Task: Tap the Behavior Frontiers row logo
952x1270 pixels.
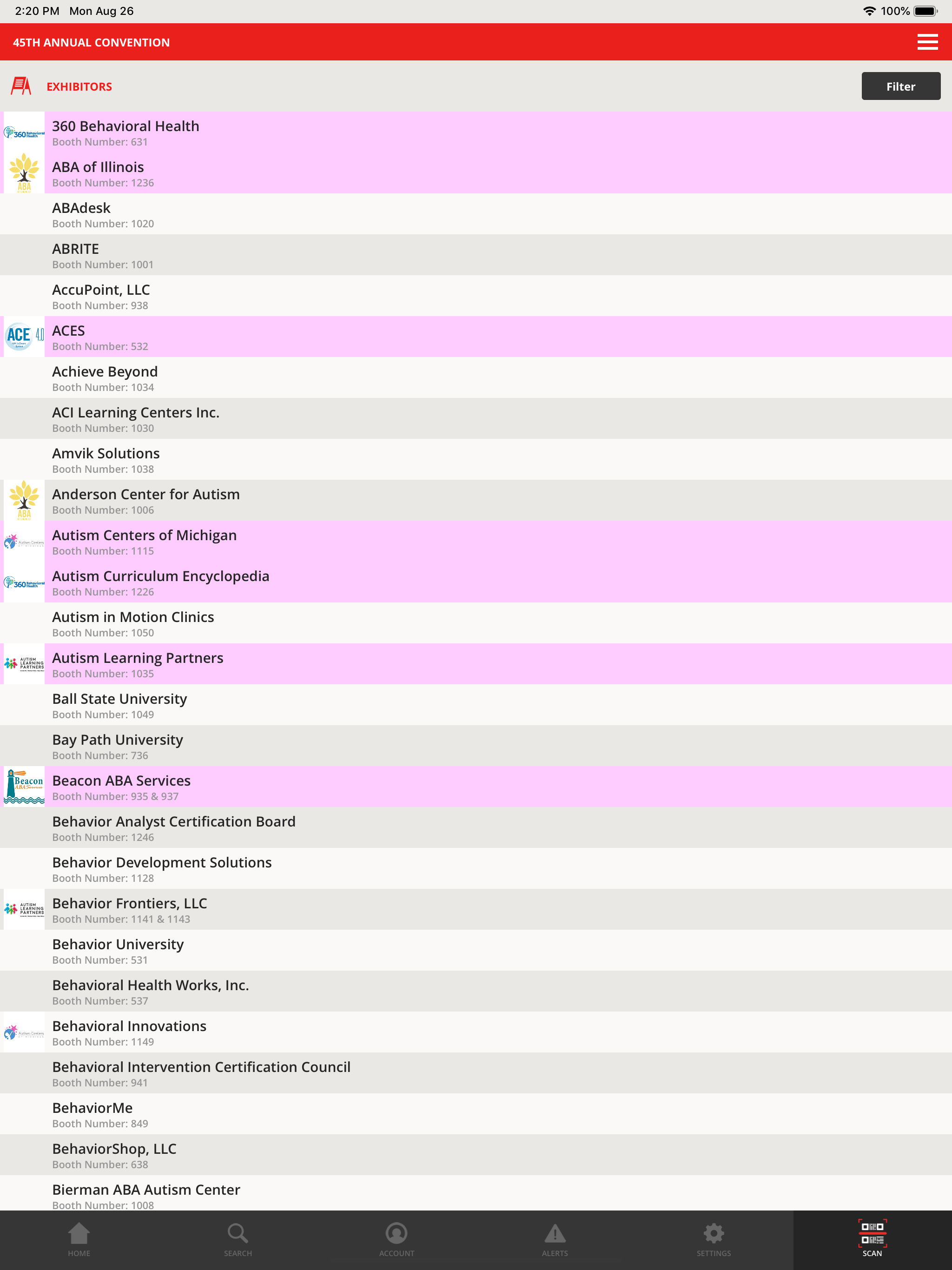Action: click(24, 909)
